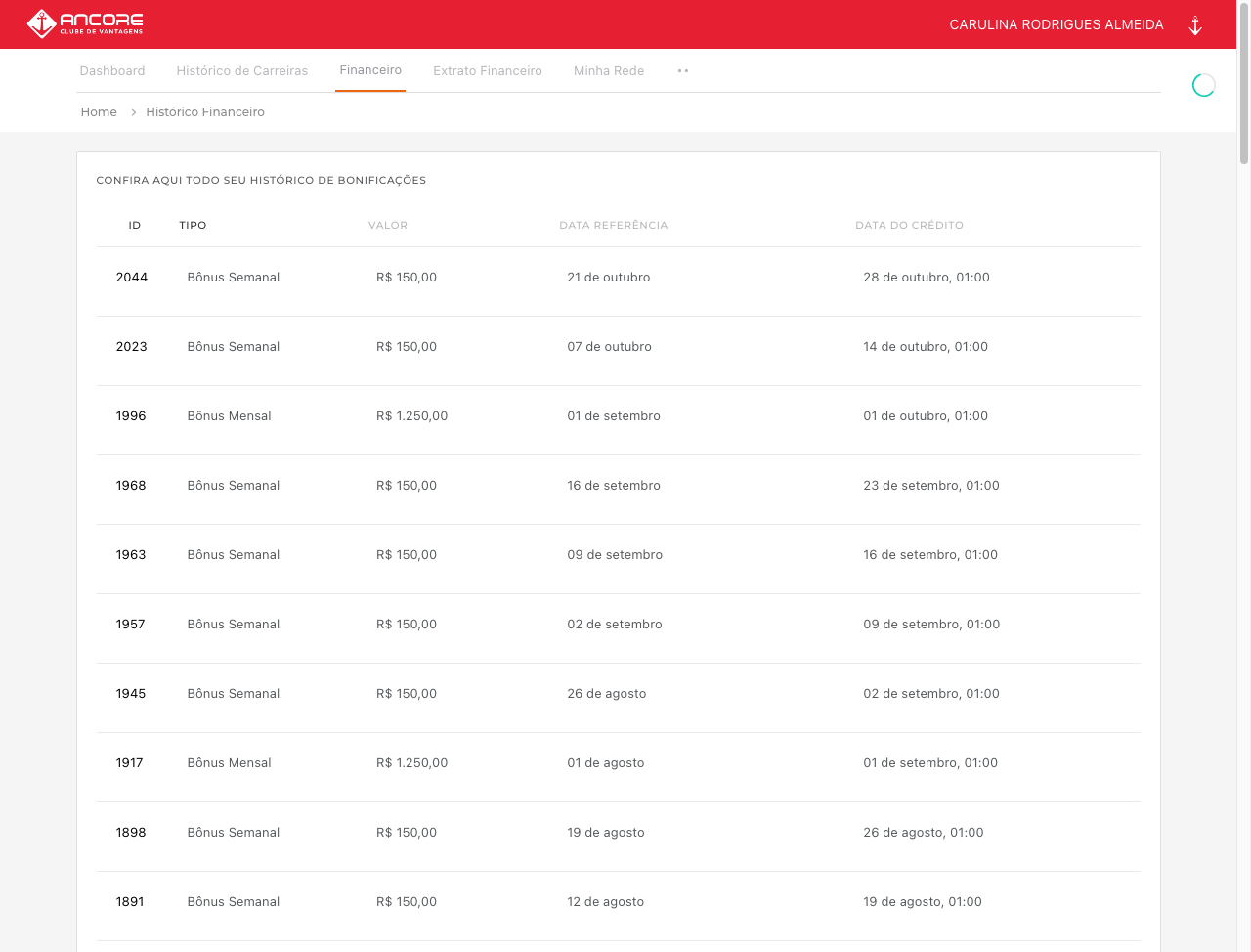The width and height of the screenshot is (1251, 952).
Task: Click the Valor column header
Action: [388, 226]
